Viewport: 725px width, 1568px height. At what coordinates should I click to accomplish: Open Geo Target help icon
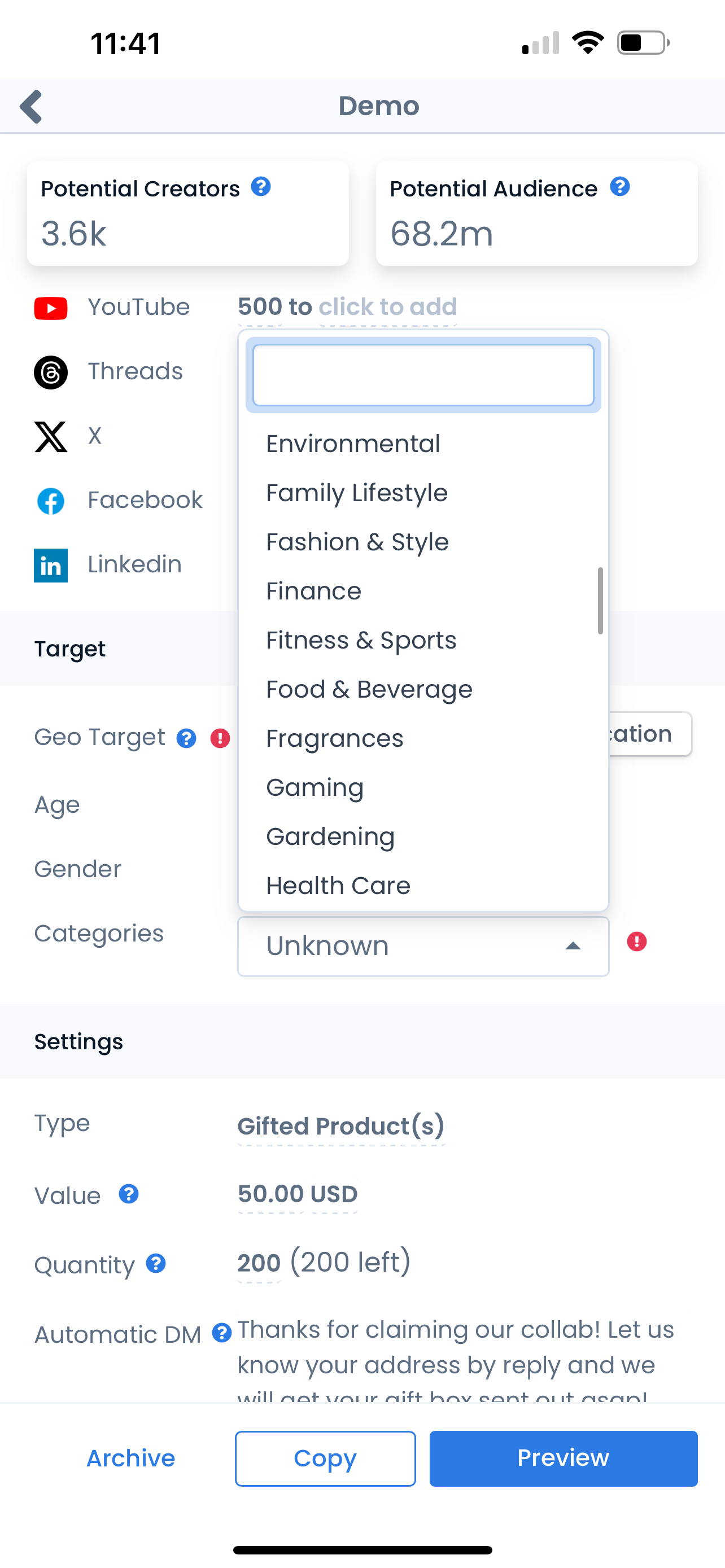click(x=186, y=738)
